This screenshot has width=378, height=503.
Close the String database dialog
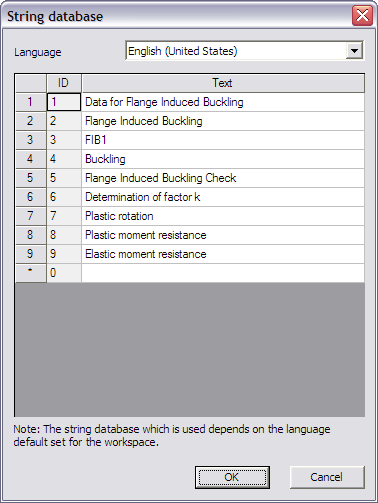[362, 15]
